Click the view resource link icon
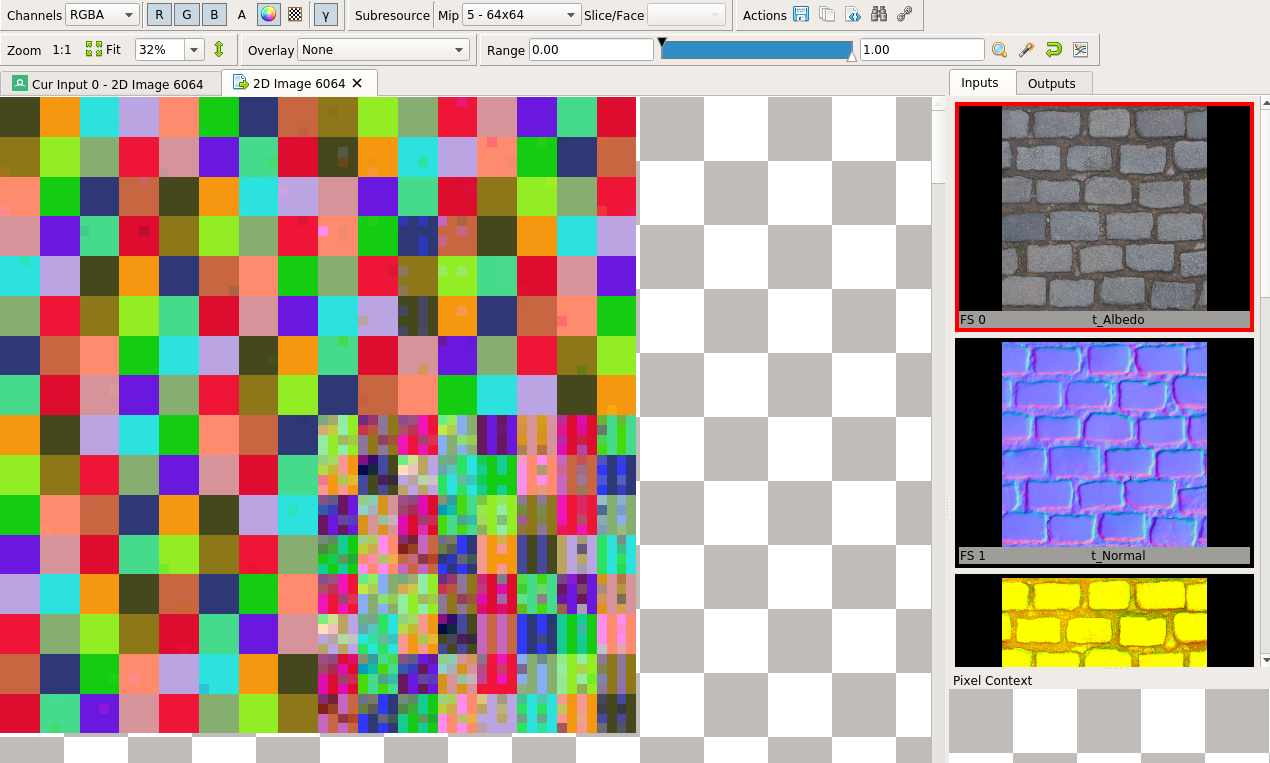Image resolution: width=1270 pixels, height=763 pixels. [905, 15]
